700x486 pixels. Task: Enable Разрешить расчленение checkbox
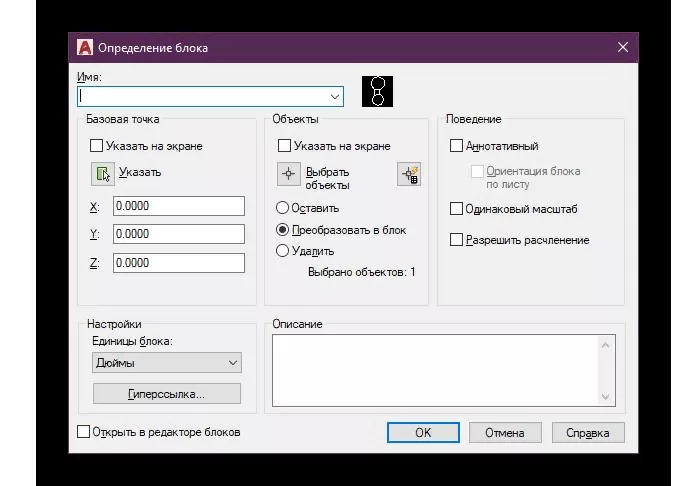coord(456,240)
